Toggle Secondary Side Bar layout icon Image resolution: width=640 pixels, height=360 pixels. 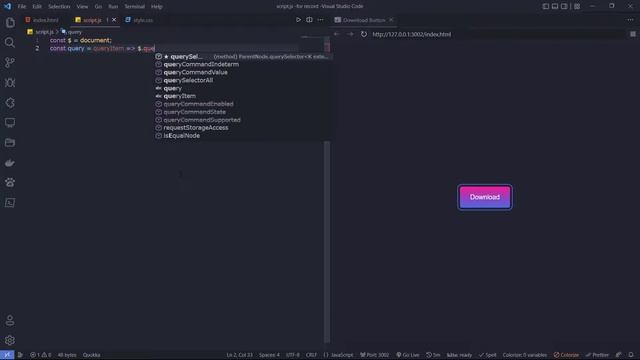[564, 6]
